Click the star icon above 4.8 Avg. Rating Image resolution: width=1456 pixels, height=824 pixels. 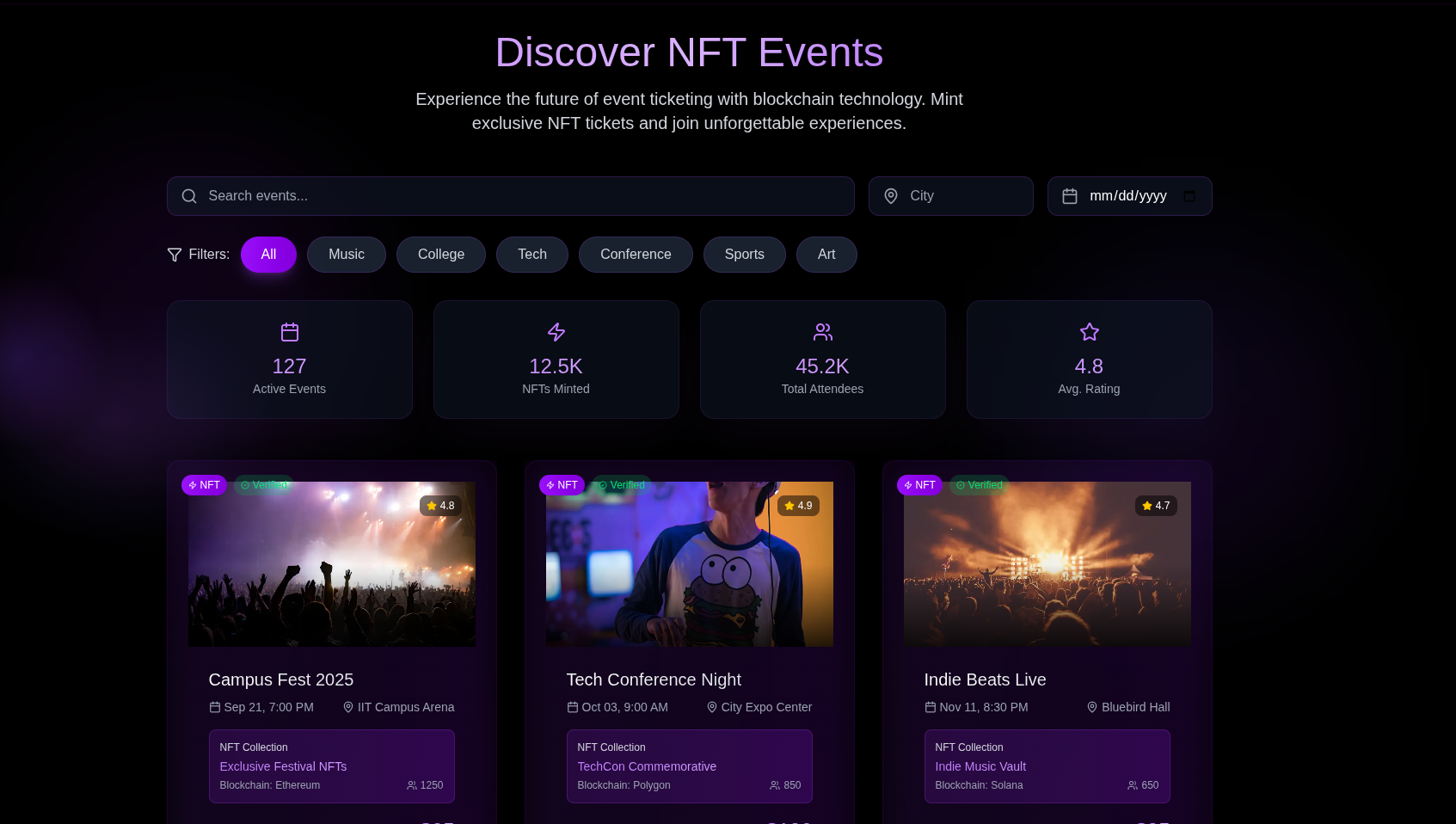pyautogui.click(x=1089, y=332)
